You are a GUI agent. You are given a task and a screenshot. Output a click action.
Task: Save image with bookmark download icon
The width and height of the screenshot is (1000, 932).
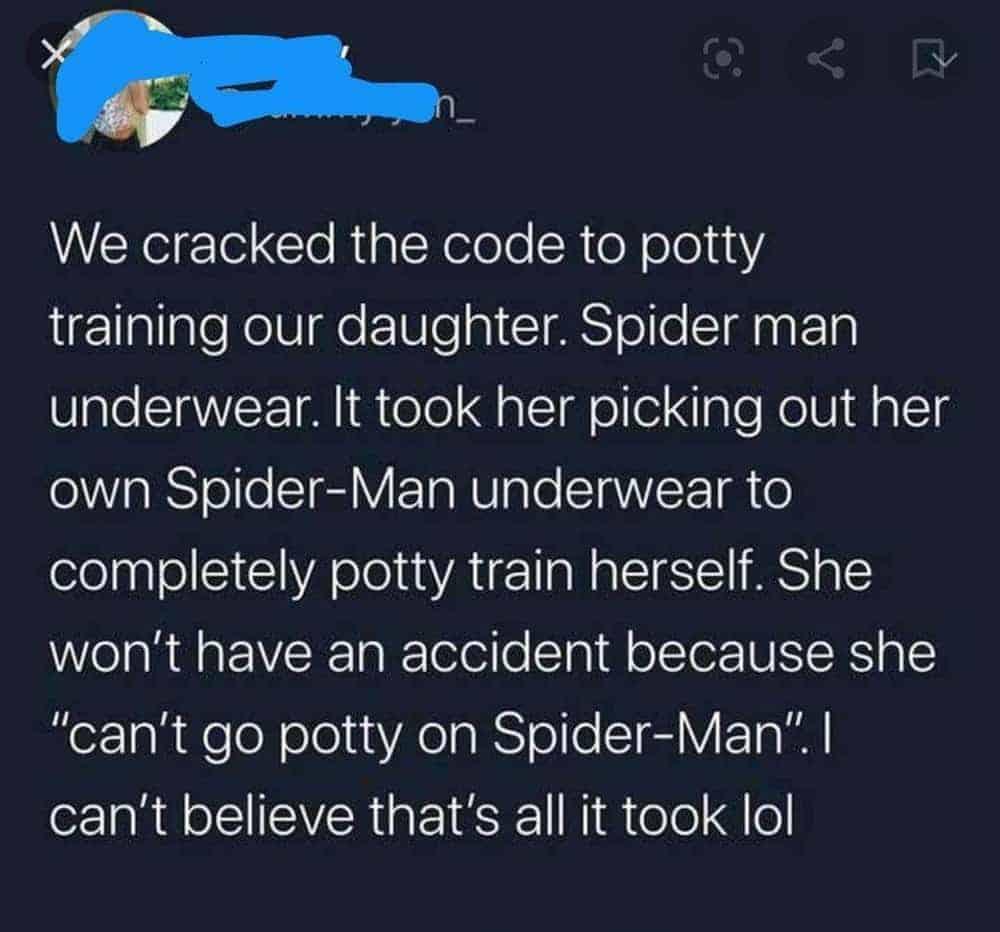point(934,59)
